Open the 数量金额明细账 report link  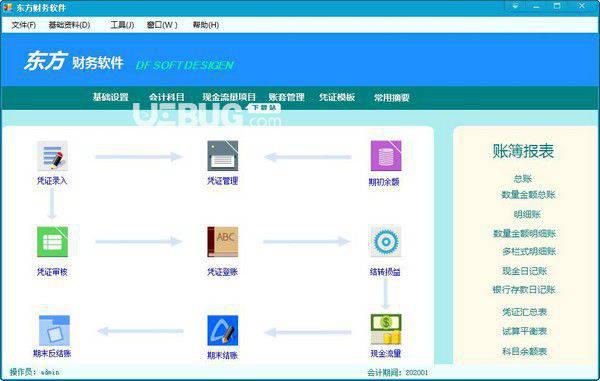pos(524,233)
